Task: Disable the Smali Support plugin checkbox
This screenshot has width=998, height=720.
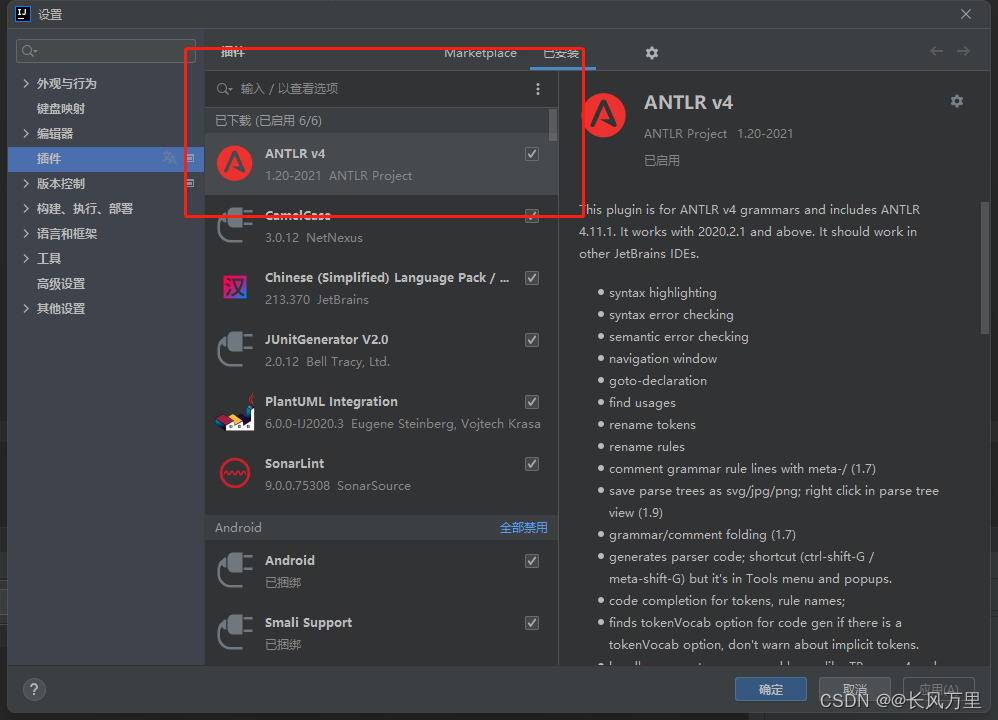Action: 531,622
